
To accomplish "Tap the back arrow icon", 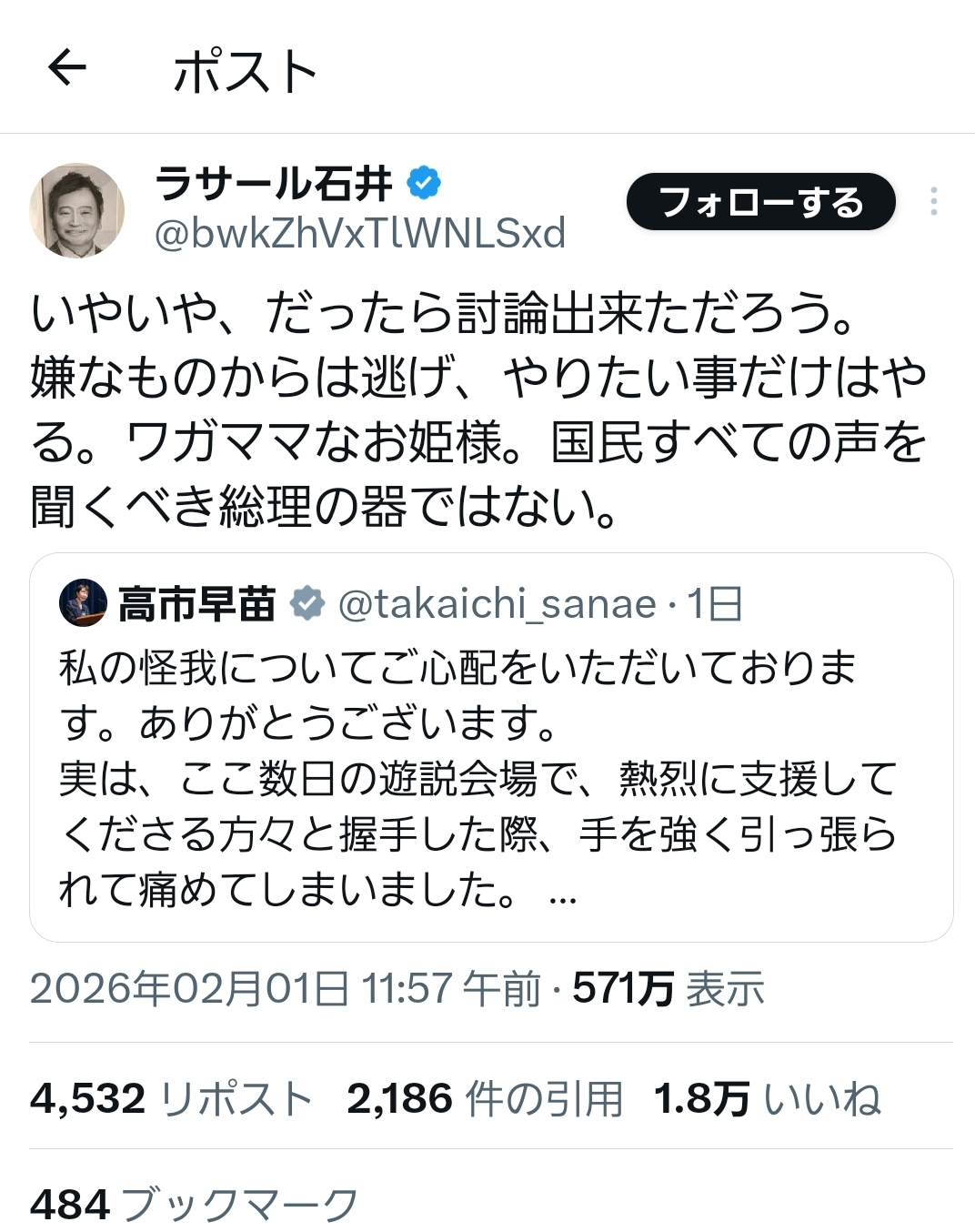I will pos(66,68).
